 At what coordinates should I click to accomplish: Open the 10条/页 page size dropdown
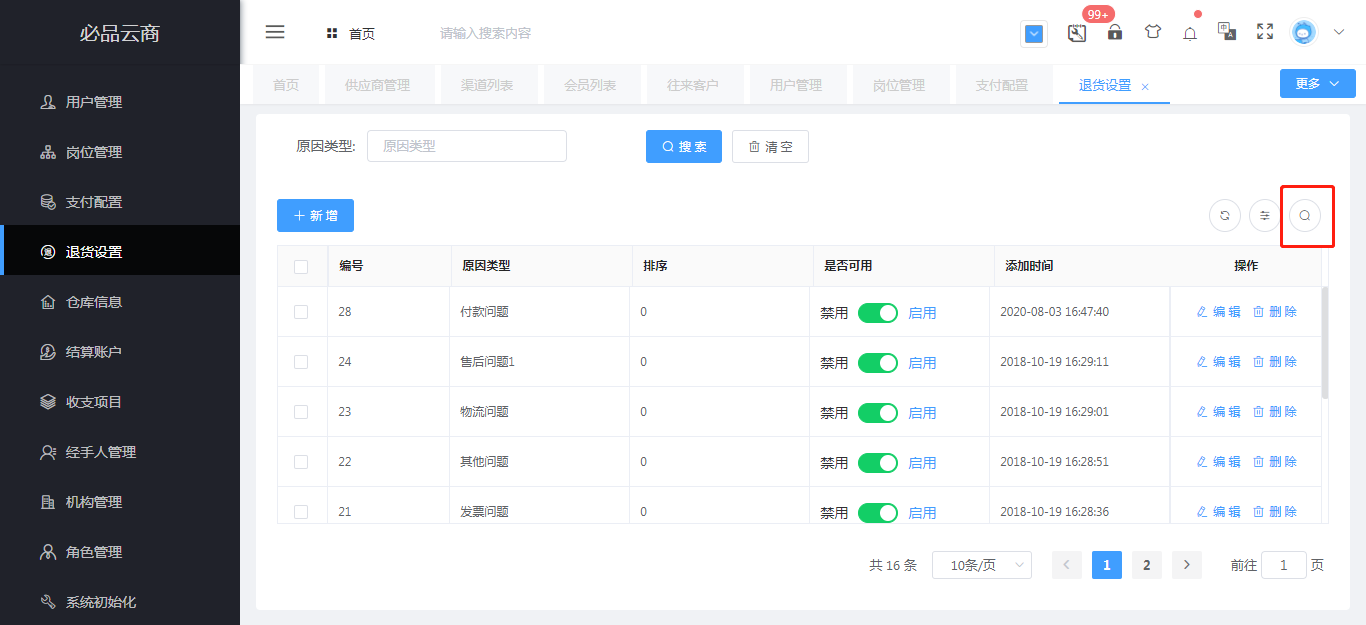point(982,565)
